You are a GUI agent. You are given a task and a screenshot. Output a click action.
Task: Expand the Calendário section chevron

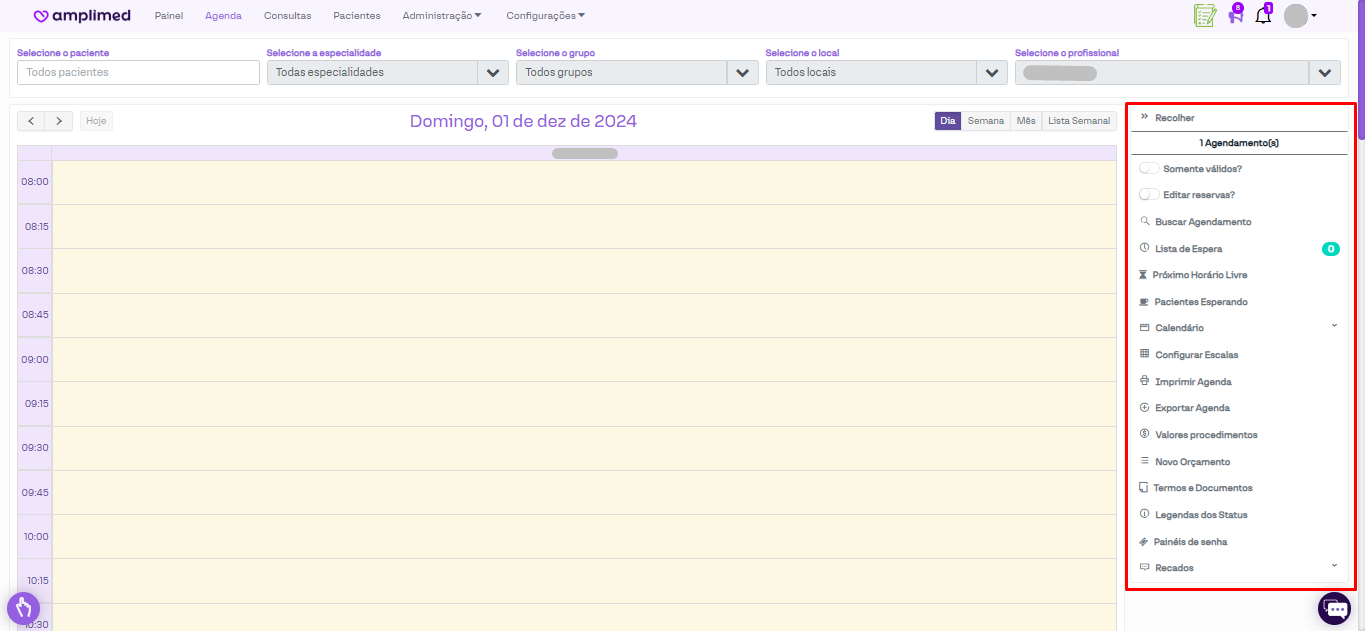pos(1334,326)
